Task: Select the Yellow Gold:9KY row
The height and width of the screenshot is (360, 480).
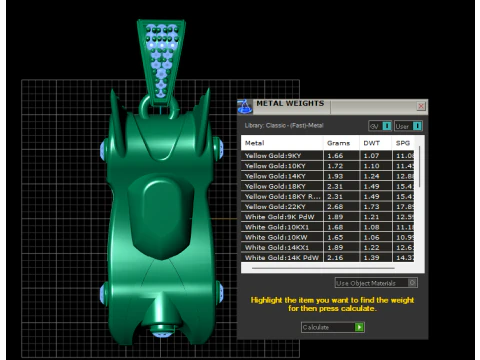Action: (327, 156)
